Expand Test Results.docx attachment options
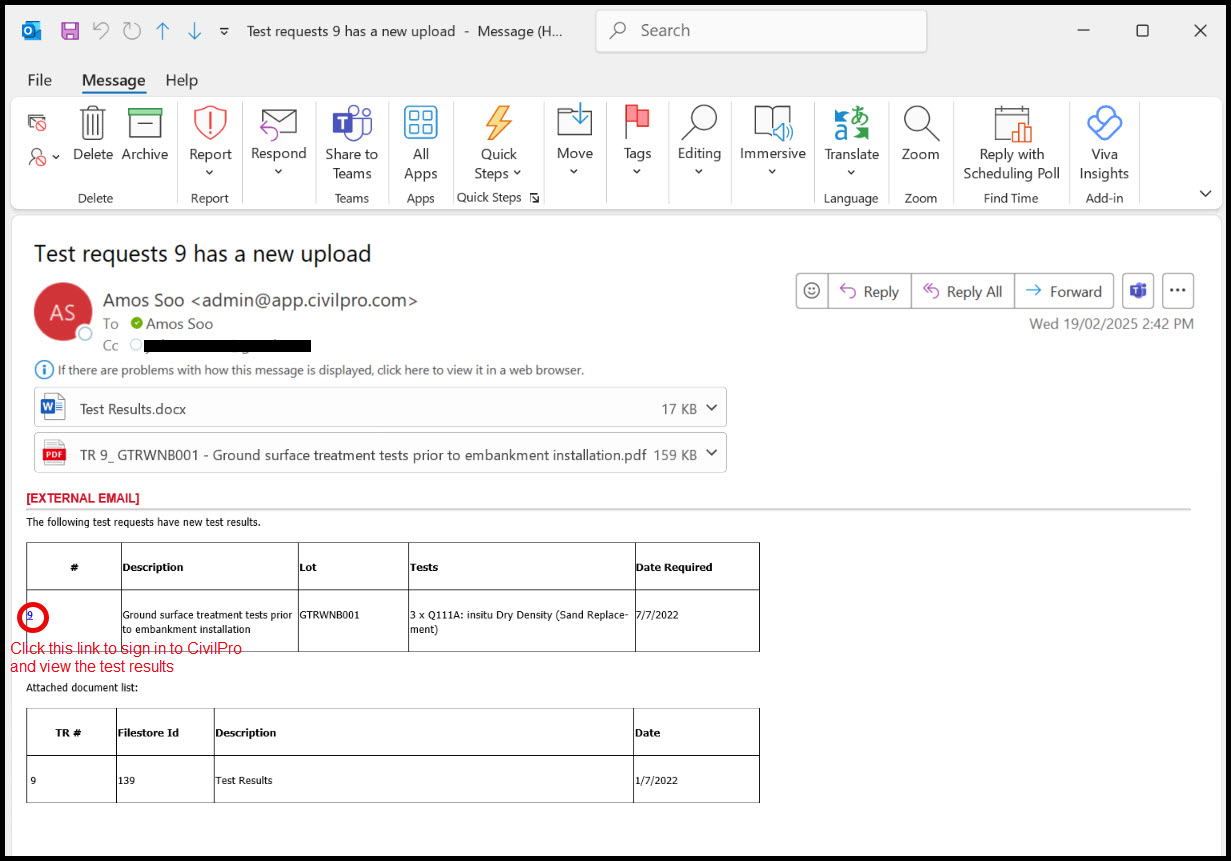1231x861 pixels. coord(711,408)
